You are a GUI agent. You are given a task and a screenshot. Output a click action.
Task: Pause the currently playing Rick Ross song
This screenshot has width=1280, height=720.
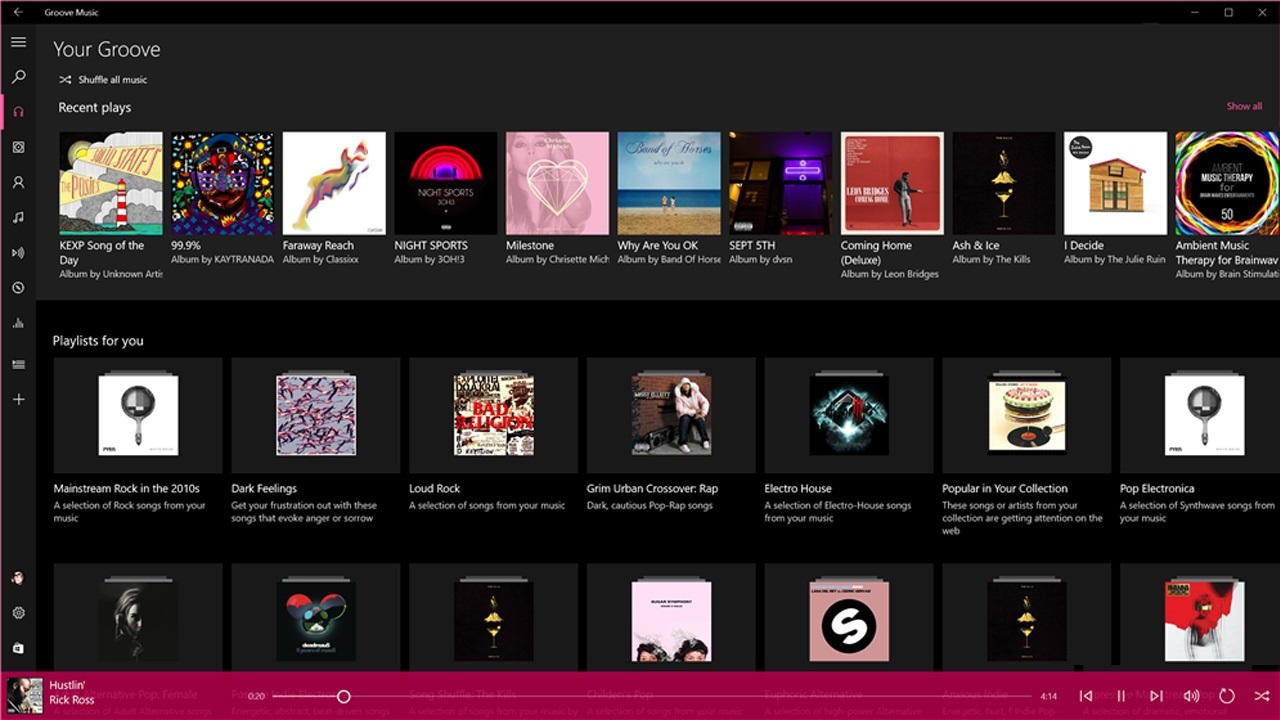[x=1121, y=697]
